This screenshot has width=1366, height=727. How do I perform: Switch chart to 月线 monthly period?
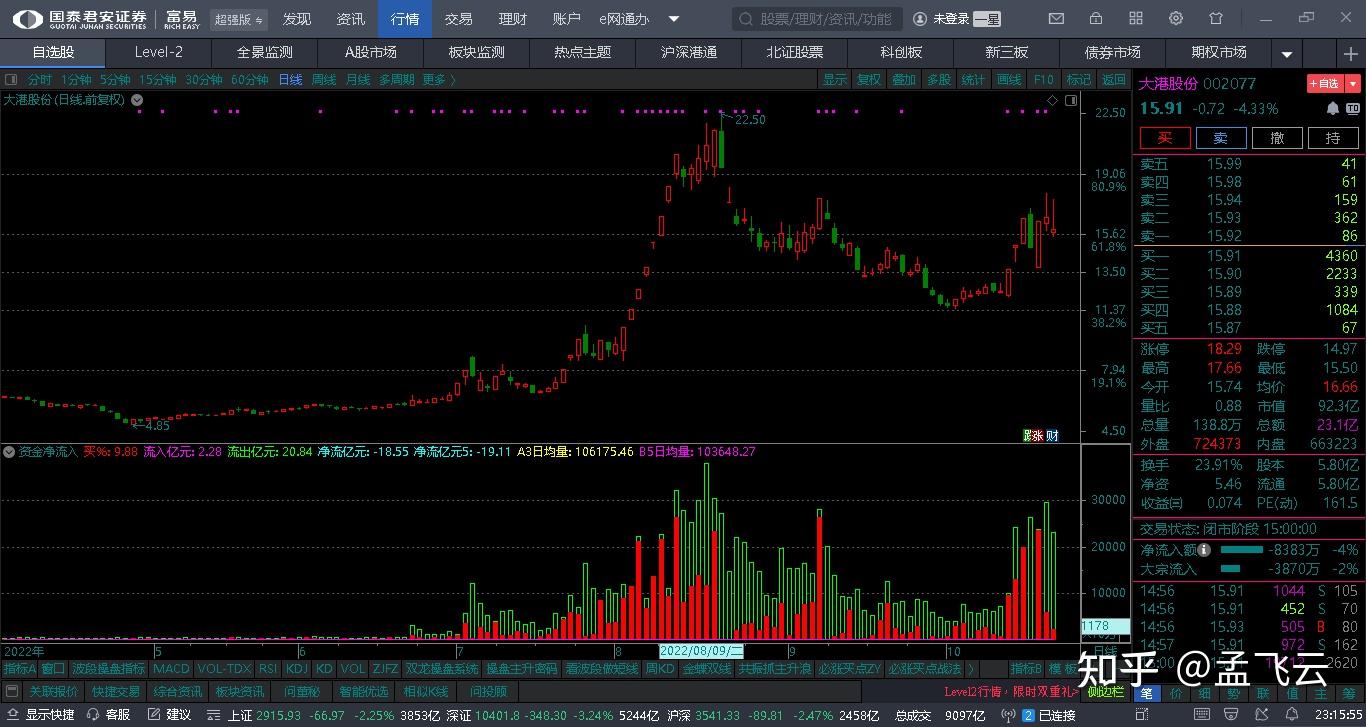coord(358,80)
